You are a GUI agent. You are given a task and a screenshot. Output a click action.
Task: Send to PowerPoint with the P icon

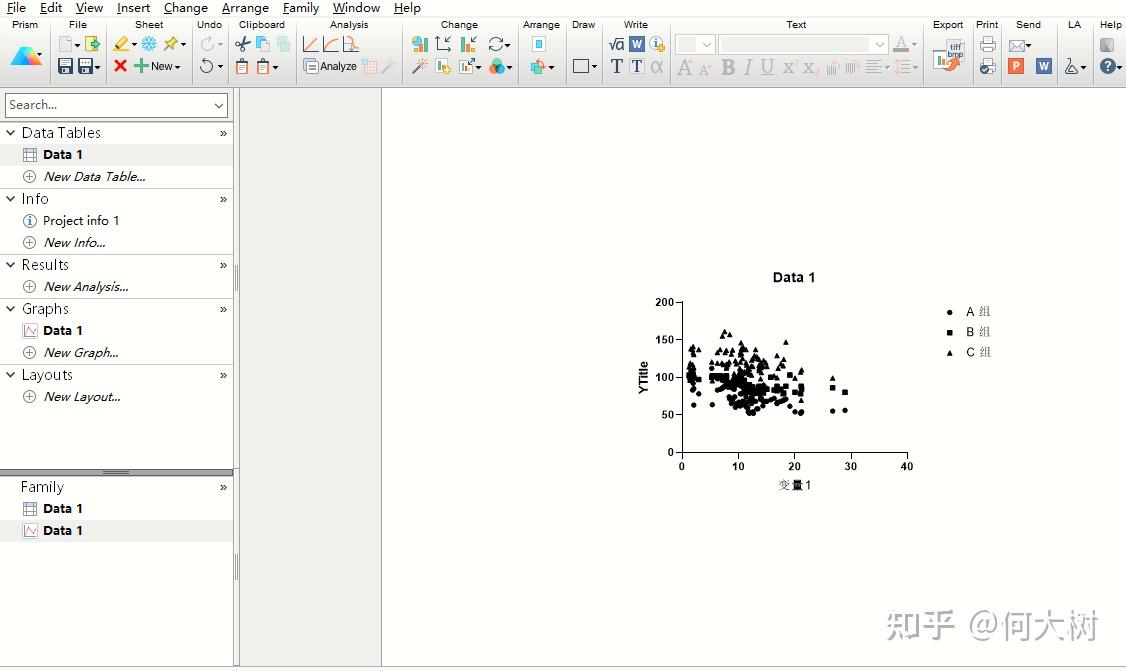click(x=1015, y=67)
